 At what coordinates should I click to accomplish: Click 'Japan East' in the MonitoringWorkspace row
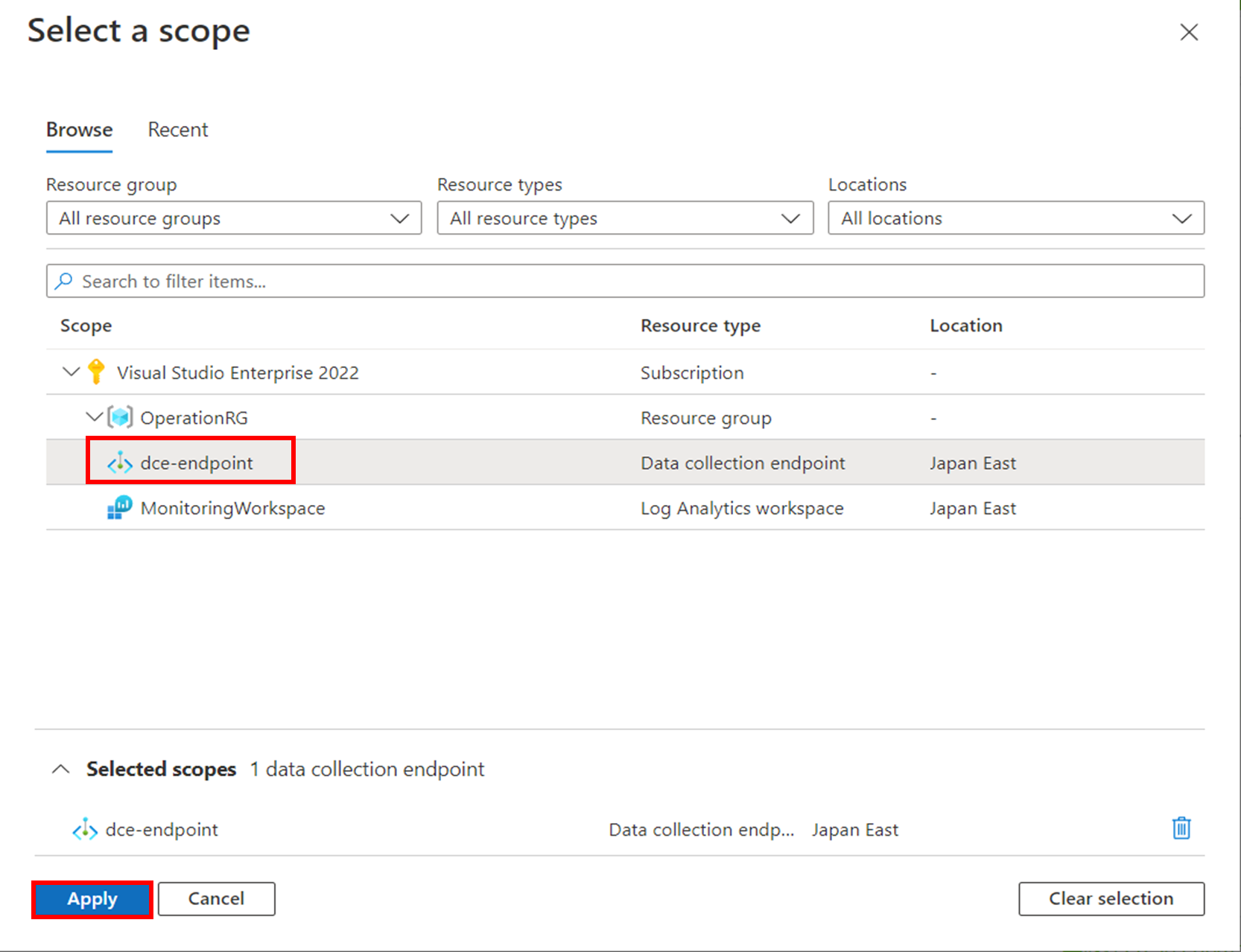(x=973, y=508)
